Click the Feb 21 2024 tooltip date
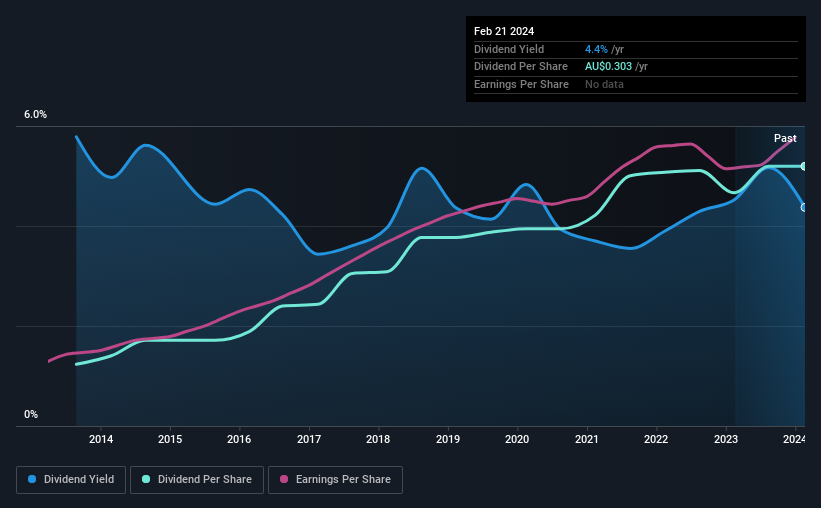This screenshot has height=508, width=821. tap(504, 31)
